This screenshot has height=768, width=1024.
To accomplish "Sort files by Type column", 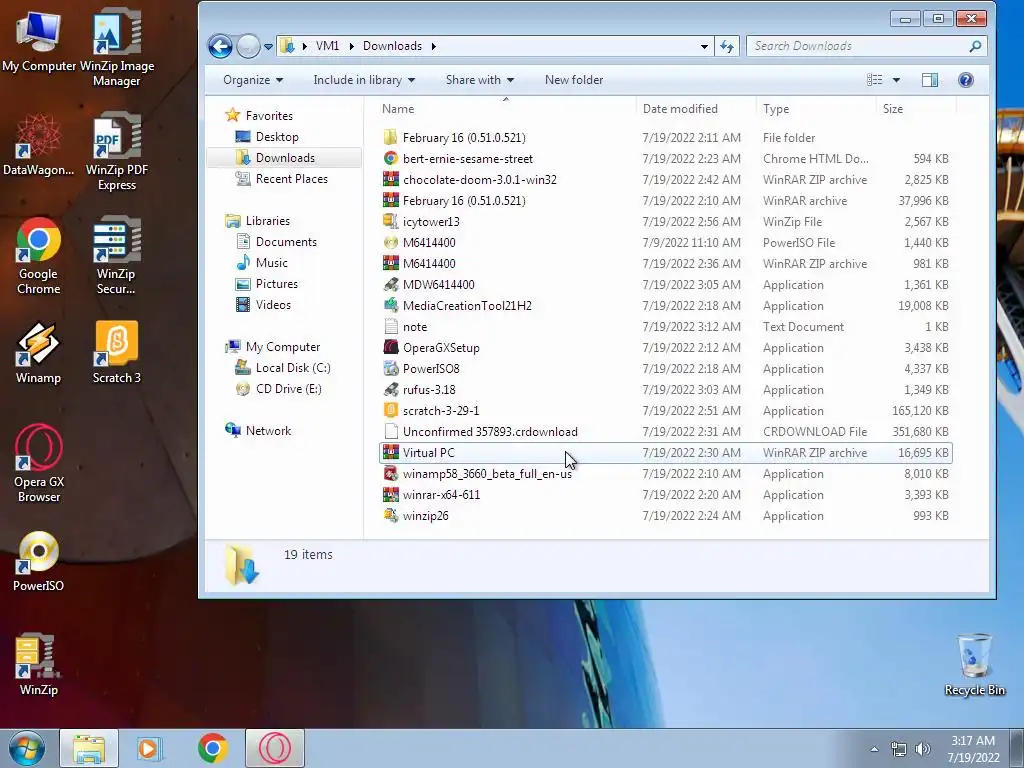I will click(x=816, y=108).
